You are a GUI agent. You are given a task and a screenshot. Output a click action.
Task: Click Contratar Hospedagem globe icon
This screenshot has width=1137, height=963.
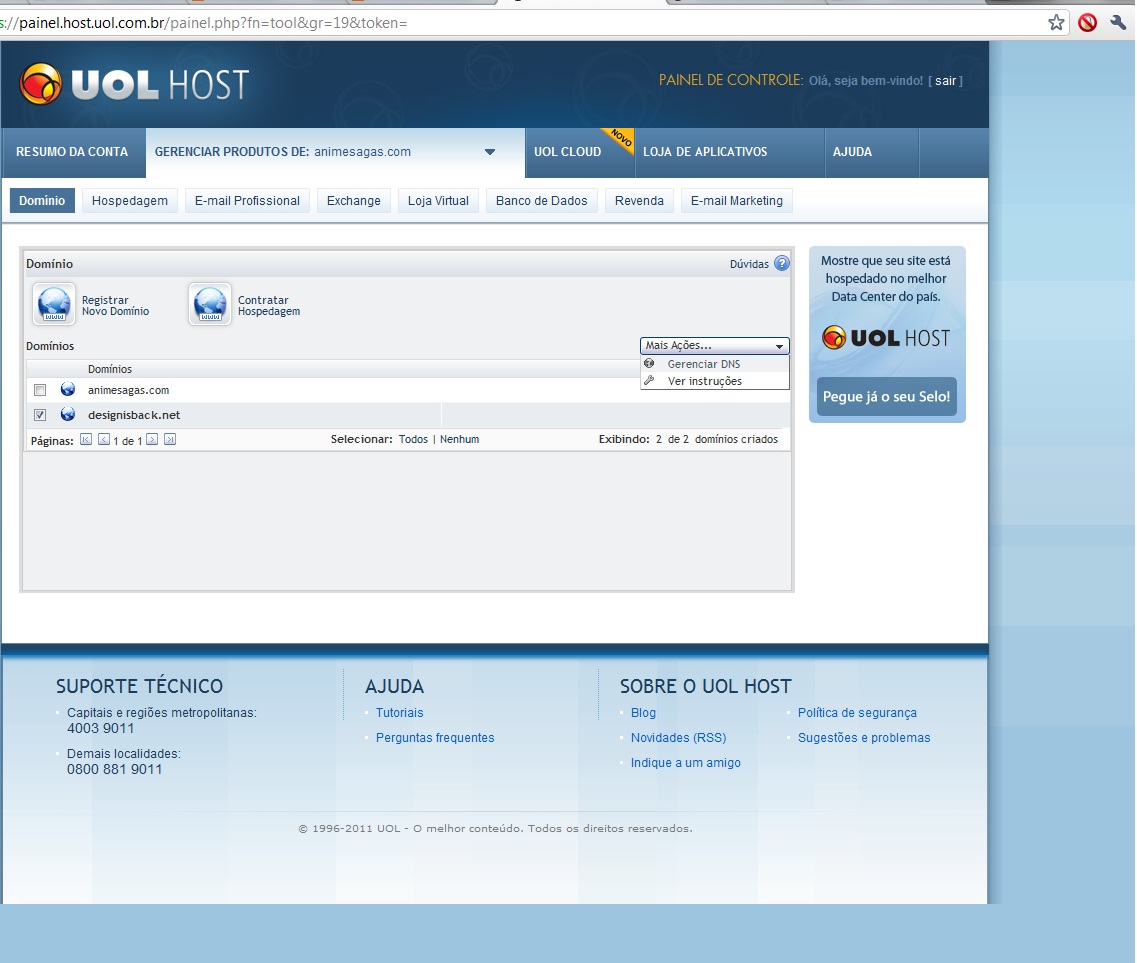coord(210,304)
